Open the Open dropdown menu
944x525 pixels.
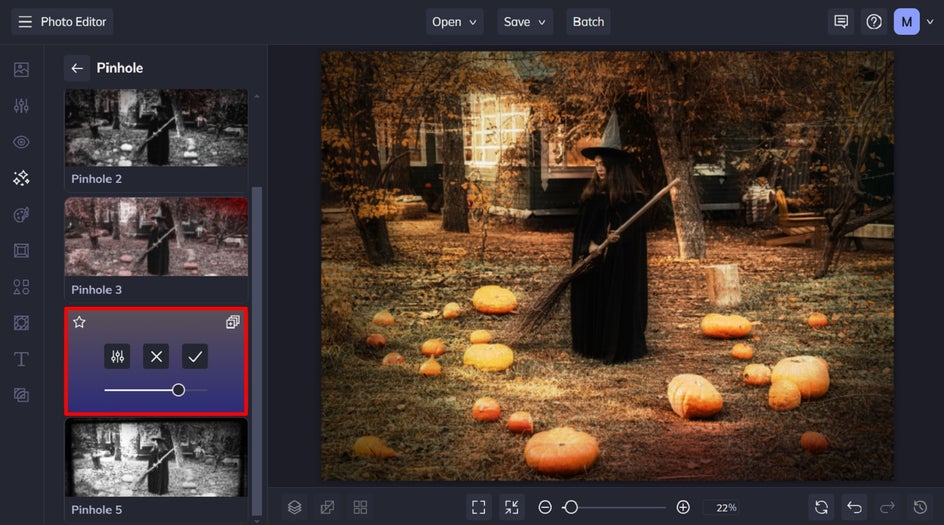click(455, 22)
